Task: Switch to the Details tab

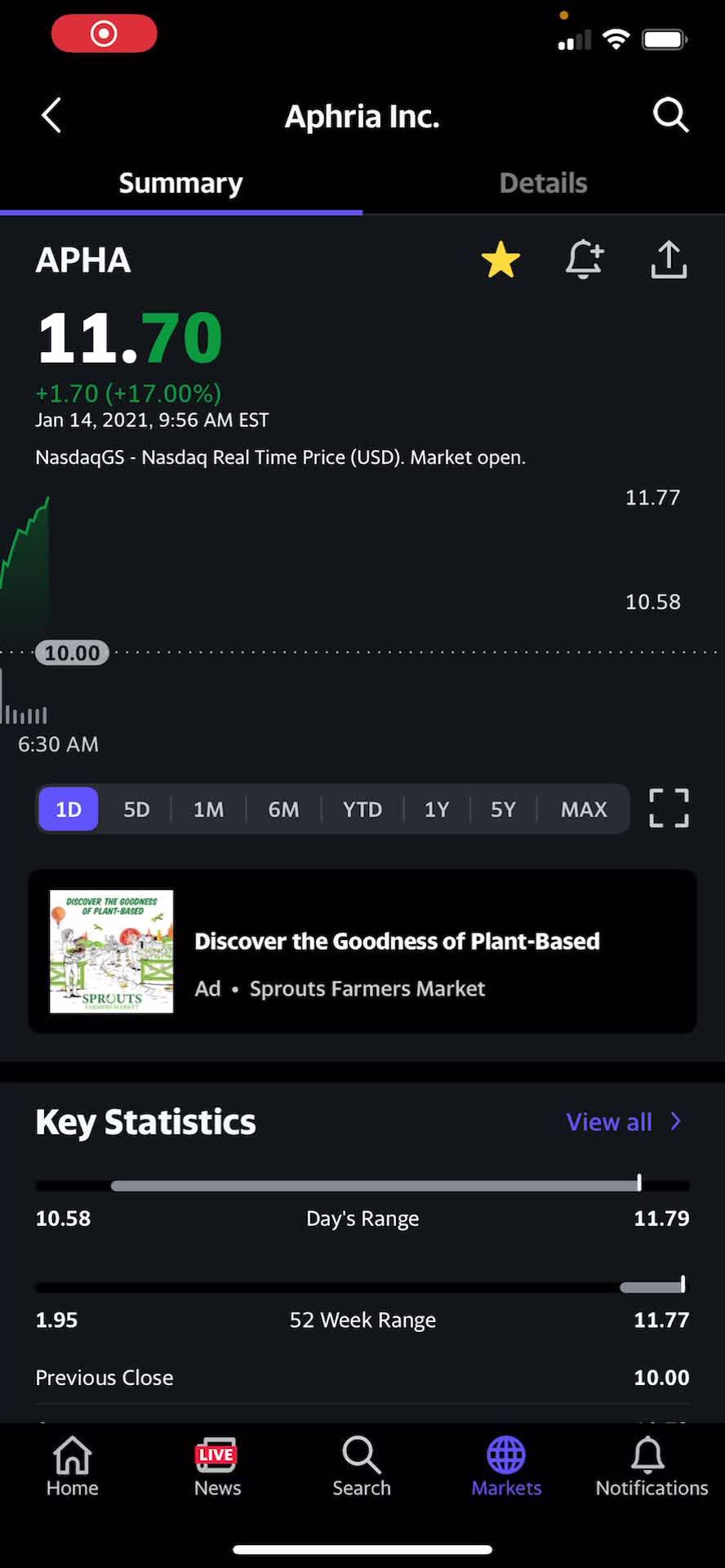Action: (x=544, y=183)
